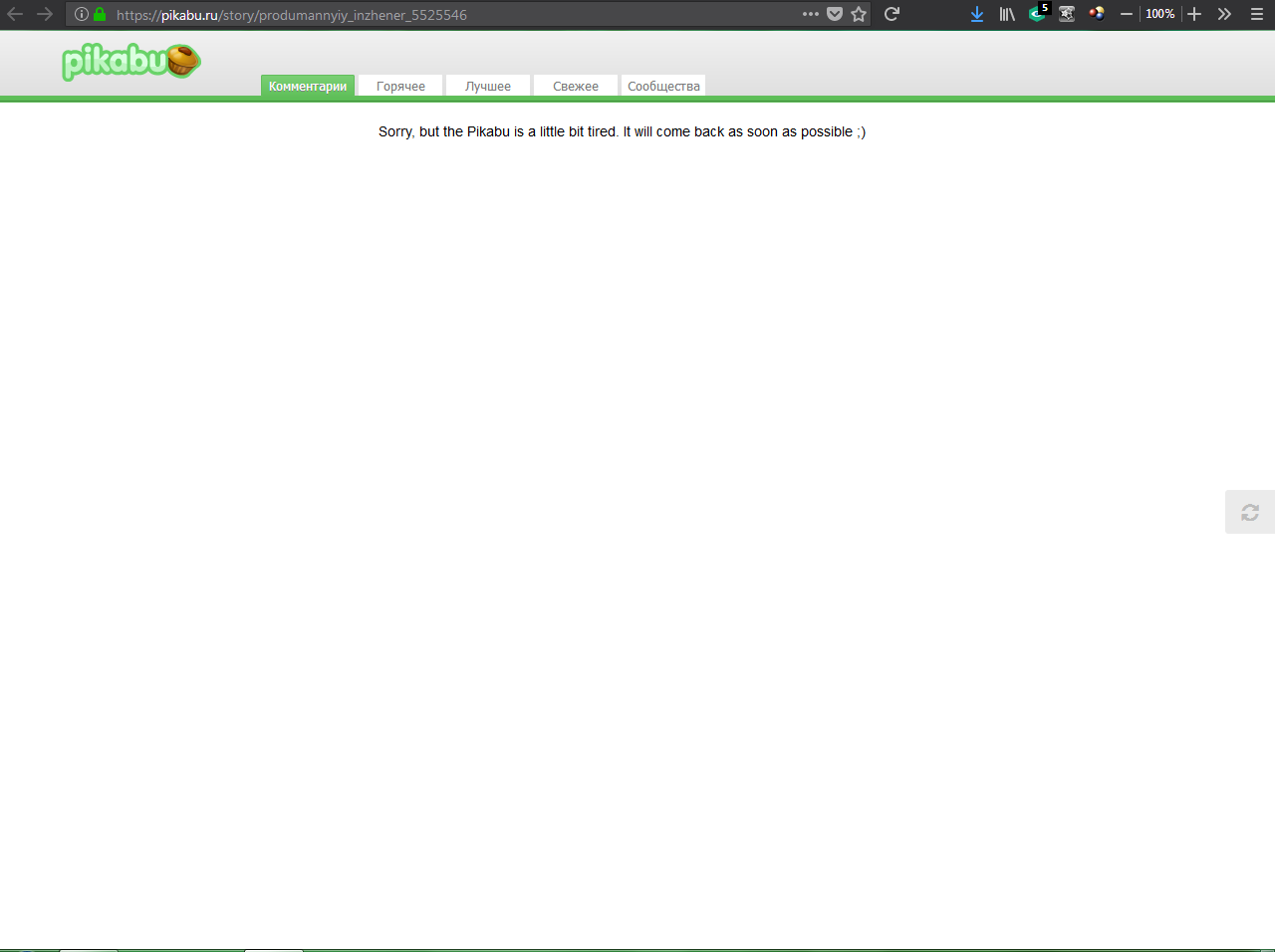Image resolution: width=1275 pixels, height=952 pixels.
Task: Select the Комментарии tab
Action: [308, 86]
